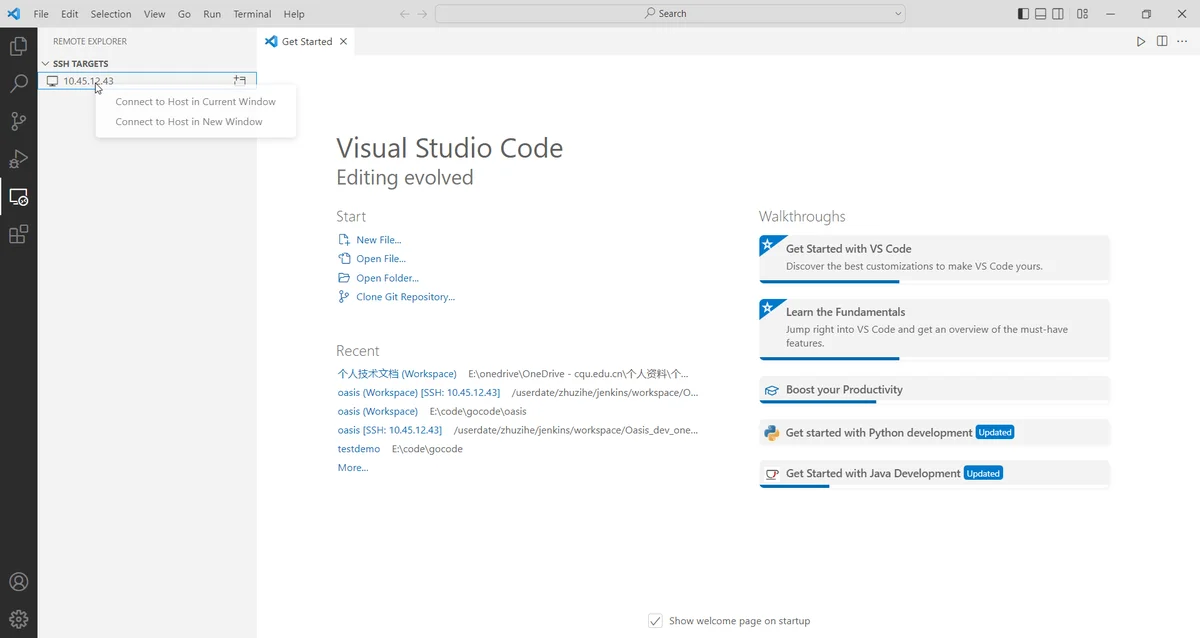Select the Remote Explorer activity icon
This screenshot has height=638, width=1200.
point(18,197)
